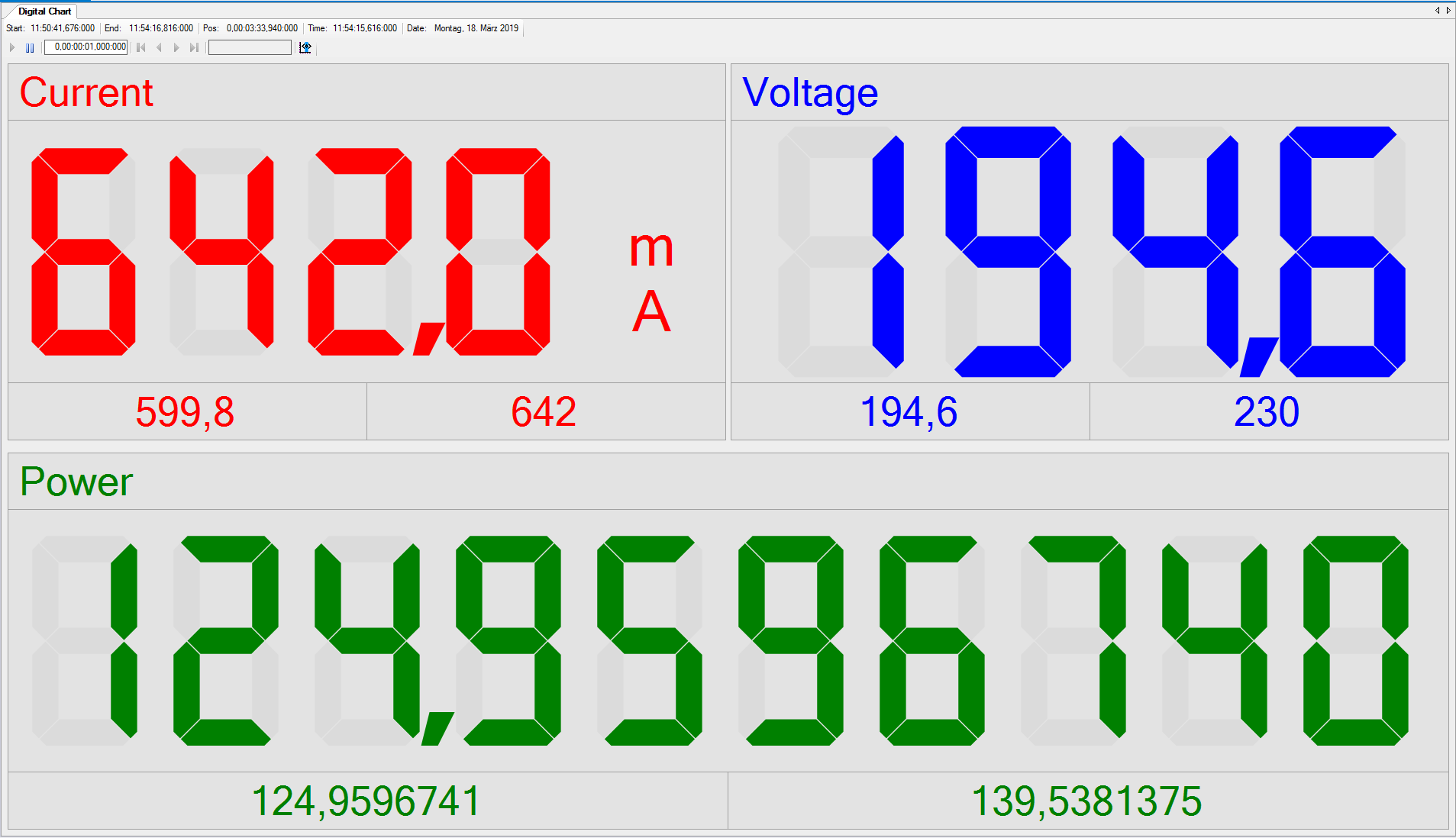Image resolution: width=1456 pixels, height=838 pixels.
Task: Click the Current panel title
Action: pyautogui.click(x=86, y=92)
